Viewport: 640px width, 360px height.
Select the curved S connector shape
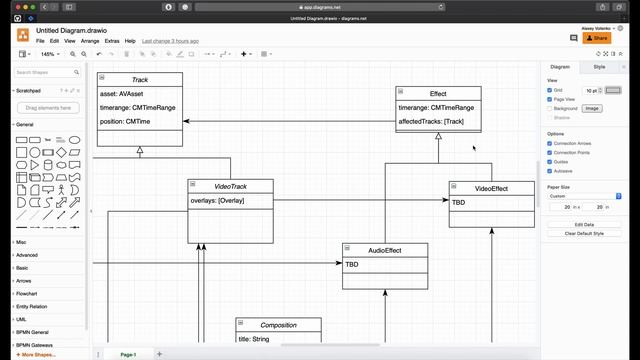point(48,202)
